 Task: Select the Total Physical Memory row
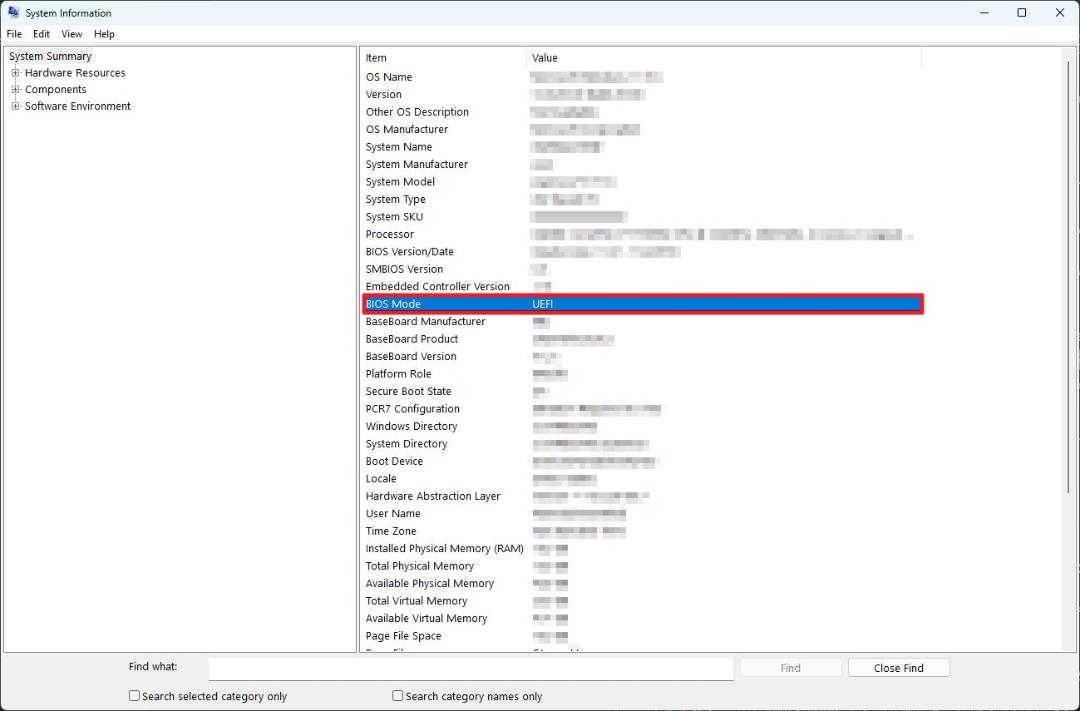point(642,566)
